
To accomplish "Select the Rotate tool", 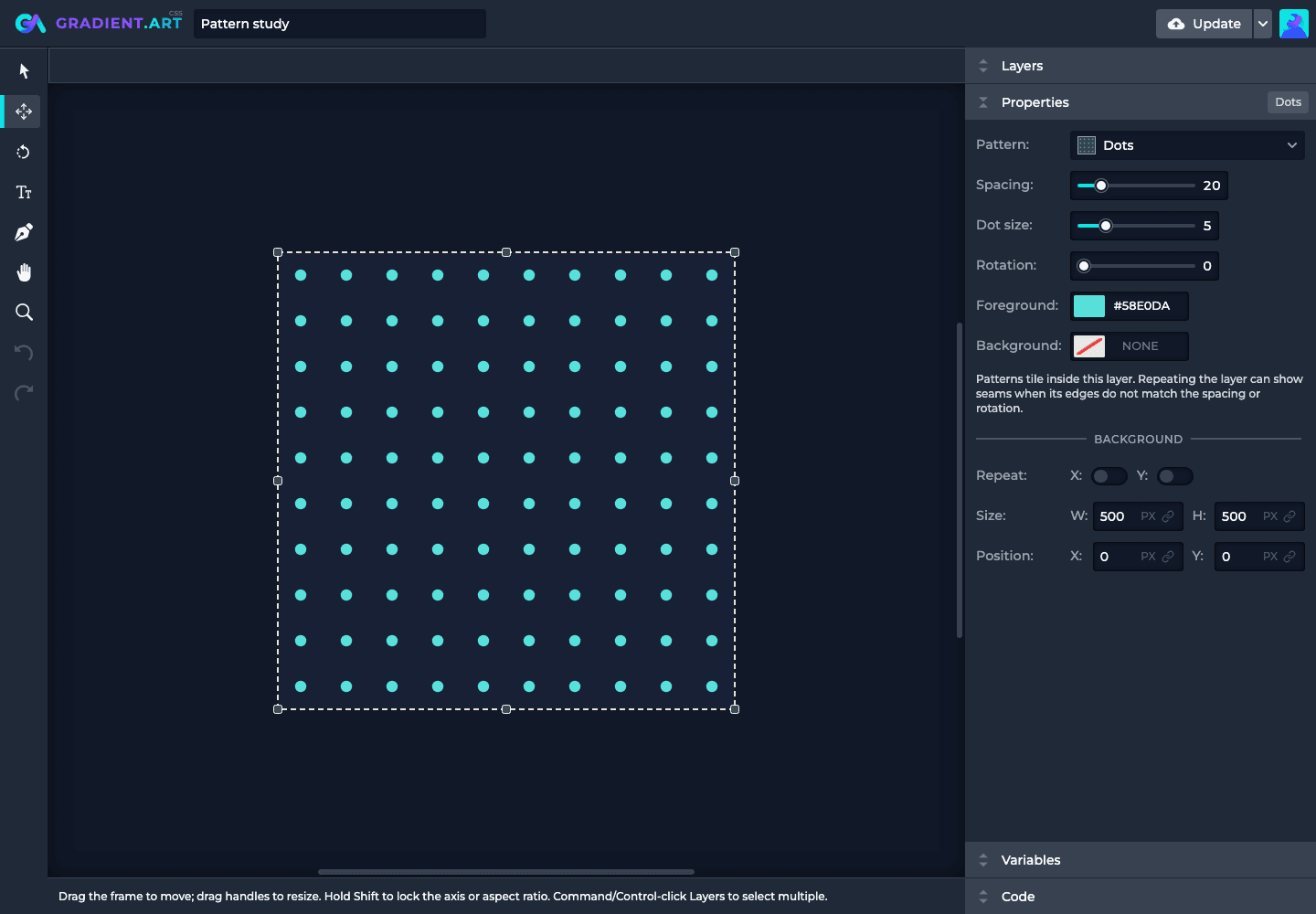I will tap(24, 152).
